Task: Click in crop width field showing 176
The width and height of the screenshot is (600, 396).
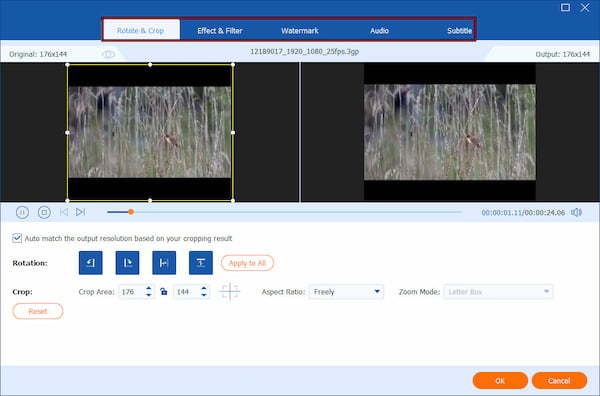Action: coord(131,292)
